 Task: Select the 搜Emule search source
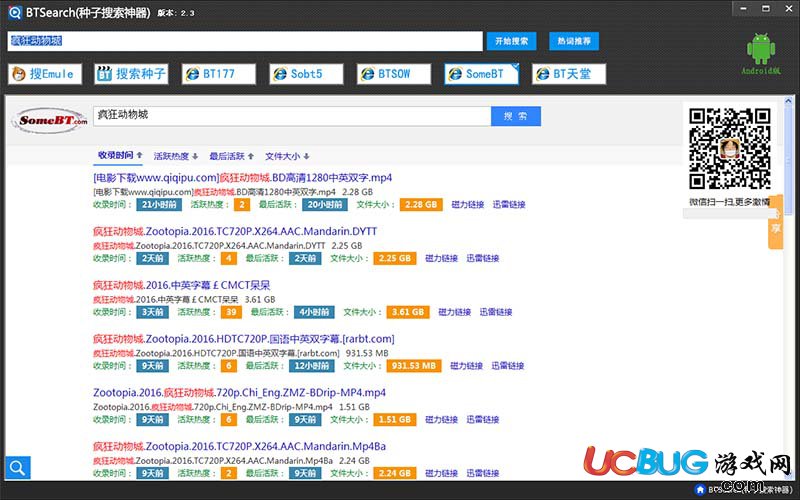pyautogui.click(x=45, y=74)
